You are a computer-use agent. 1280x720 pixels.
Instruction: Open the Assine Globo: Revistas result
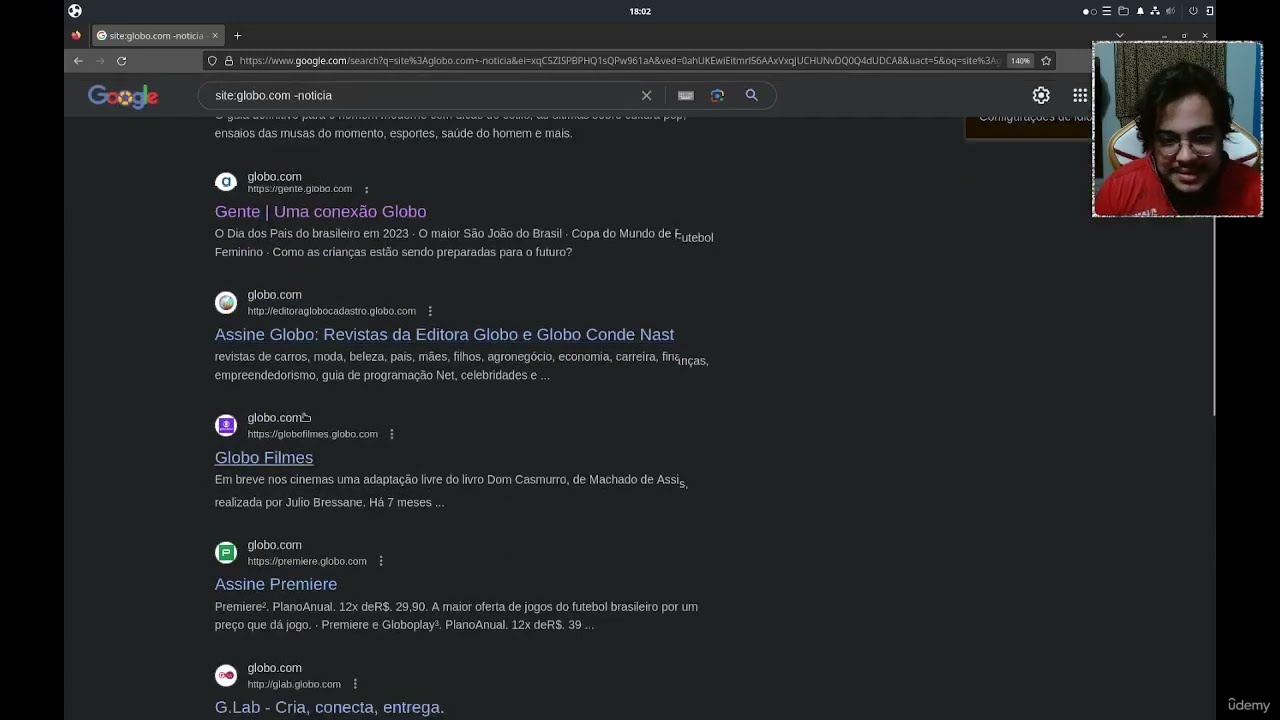coord(444,334)
